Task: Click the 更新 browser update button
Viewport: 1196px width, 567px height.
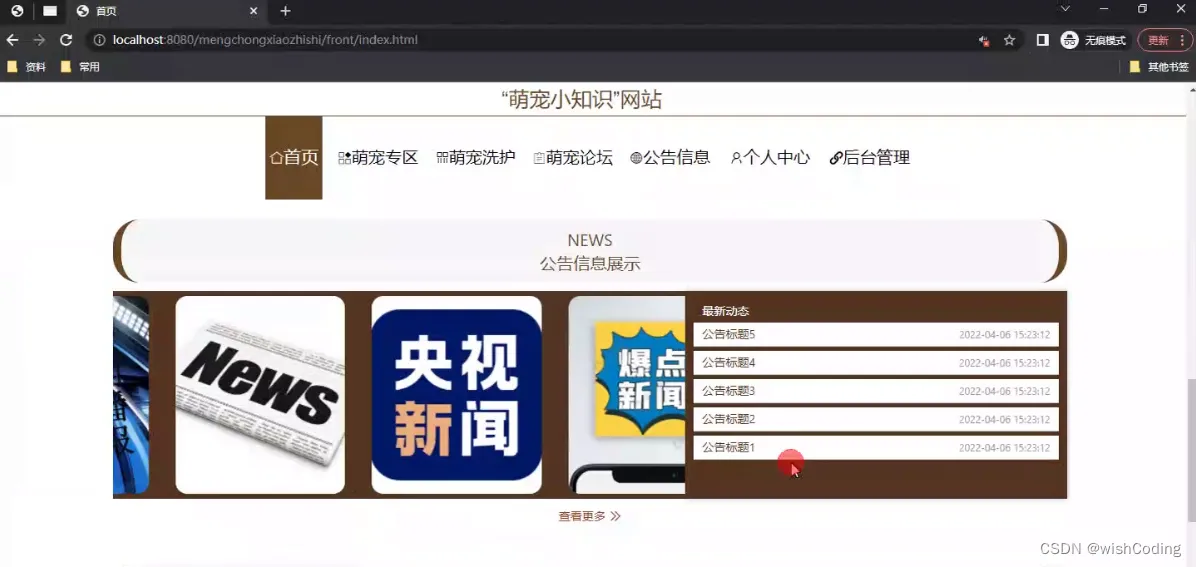Action: (1164, 40)
